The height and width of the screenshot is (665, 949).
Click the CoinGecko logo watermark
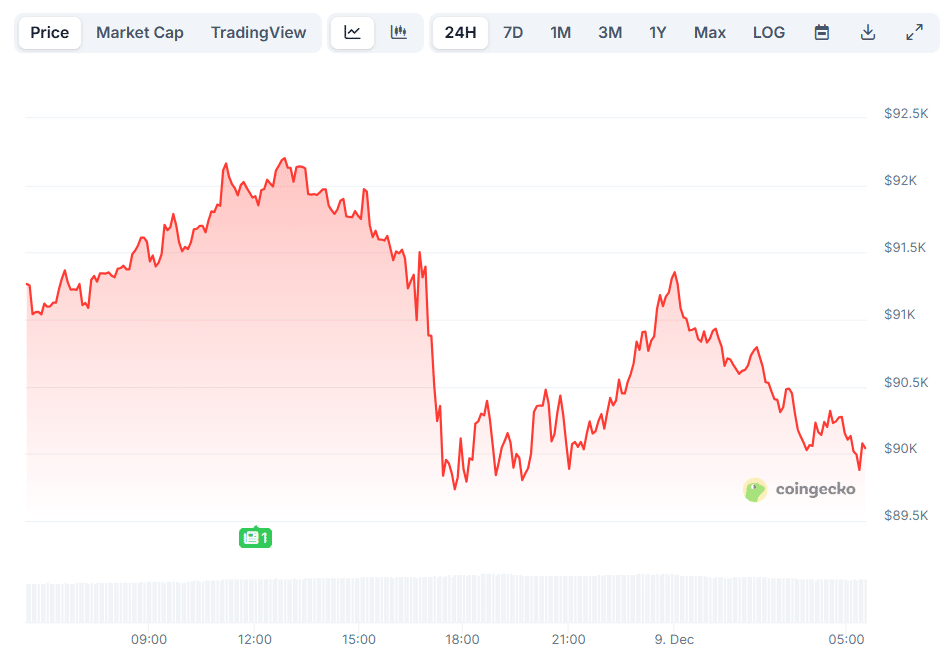coord(800,490)
